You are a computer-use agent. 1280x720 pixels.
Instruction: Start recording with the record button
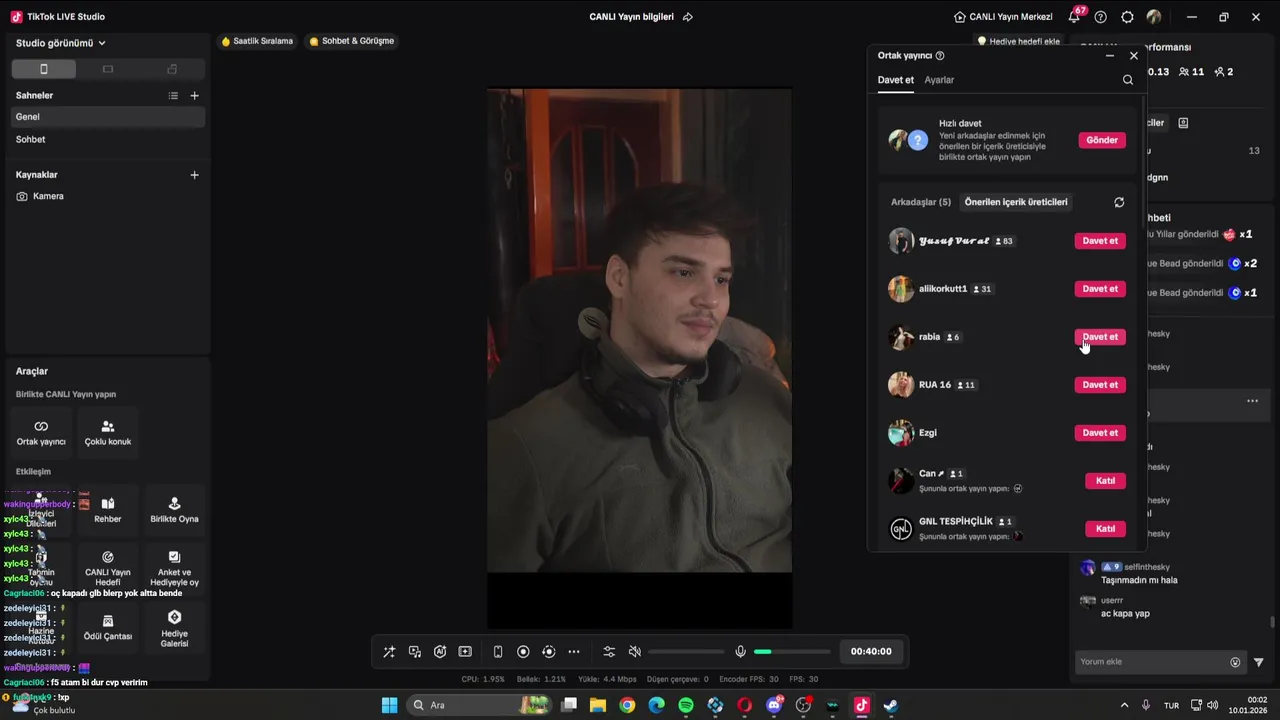pyautogui.click(x=523, y=652)
